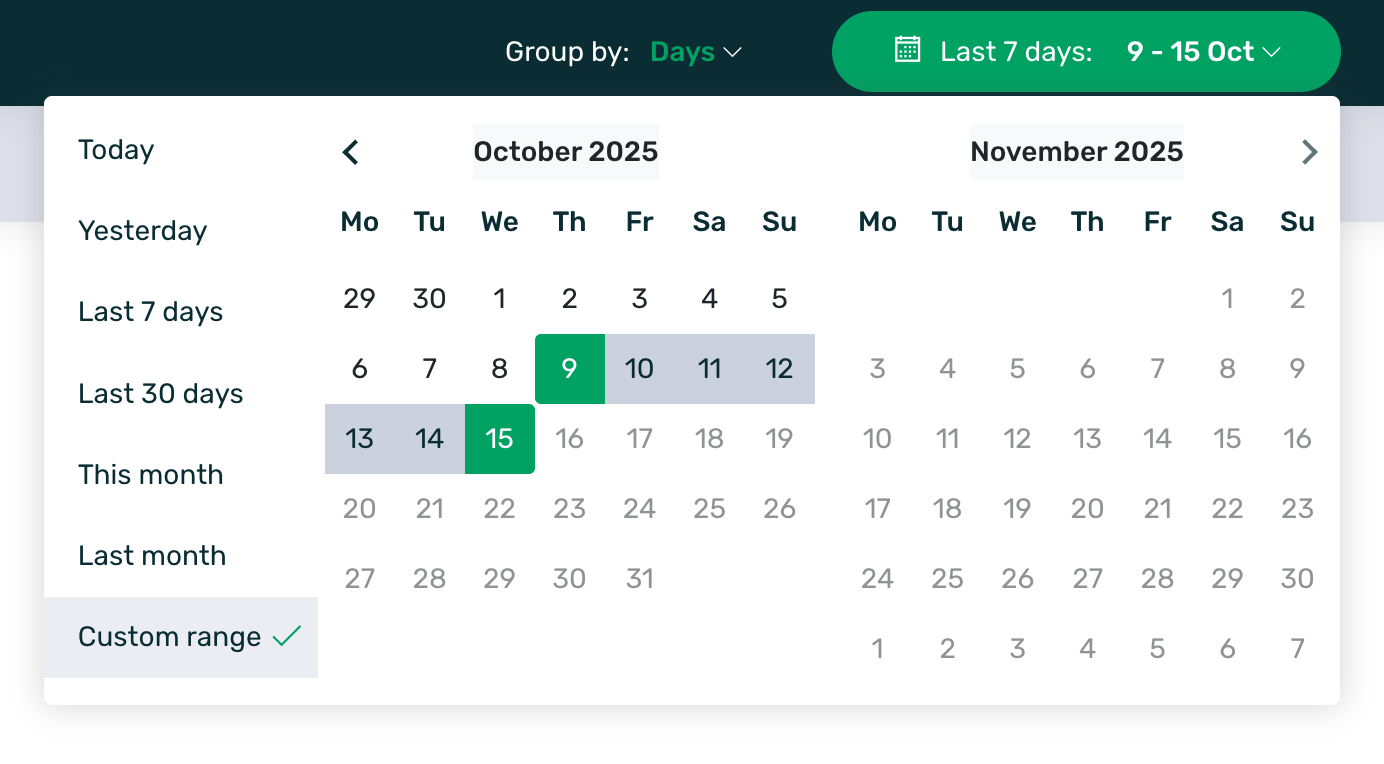The image size is (1384, 764).
Task: Select October 6 in the calendar
Action: [x=359, y=369]
